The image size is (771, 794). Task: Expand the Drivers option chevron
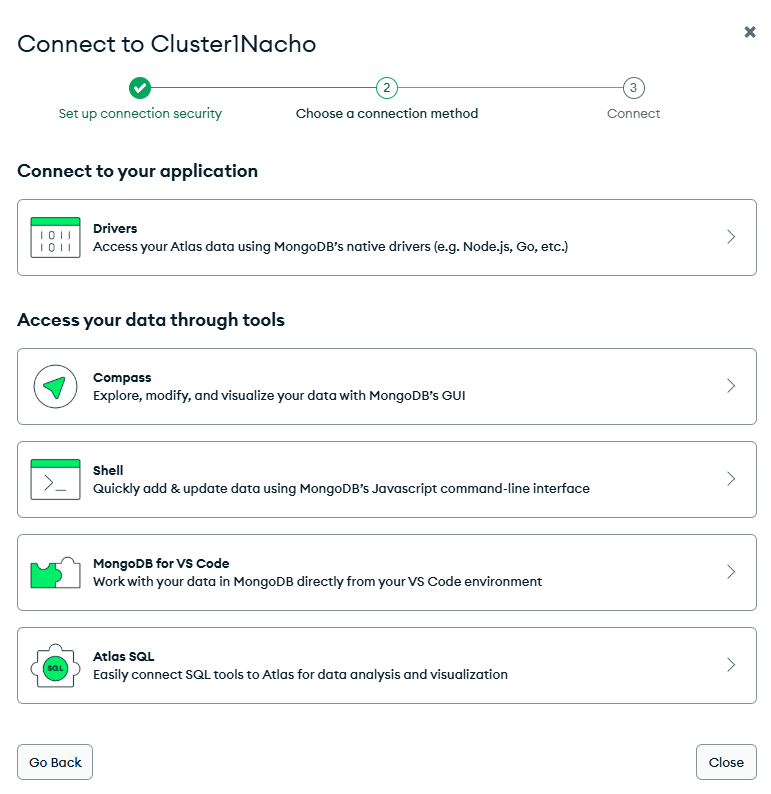731,237
